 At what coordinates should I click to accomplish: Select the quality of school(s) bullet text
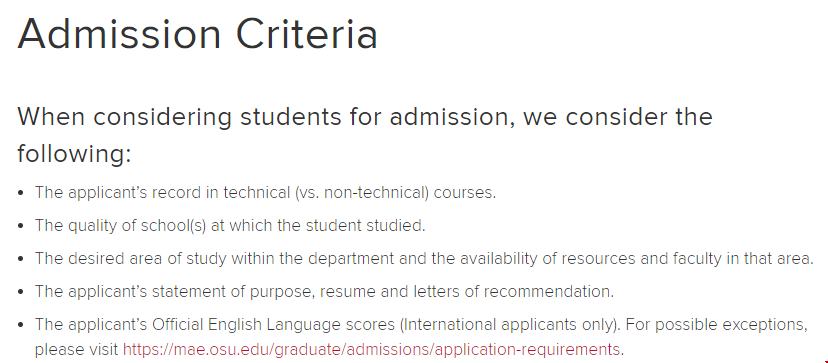pos(230,226)
